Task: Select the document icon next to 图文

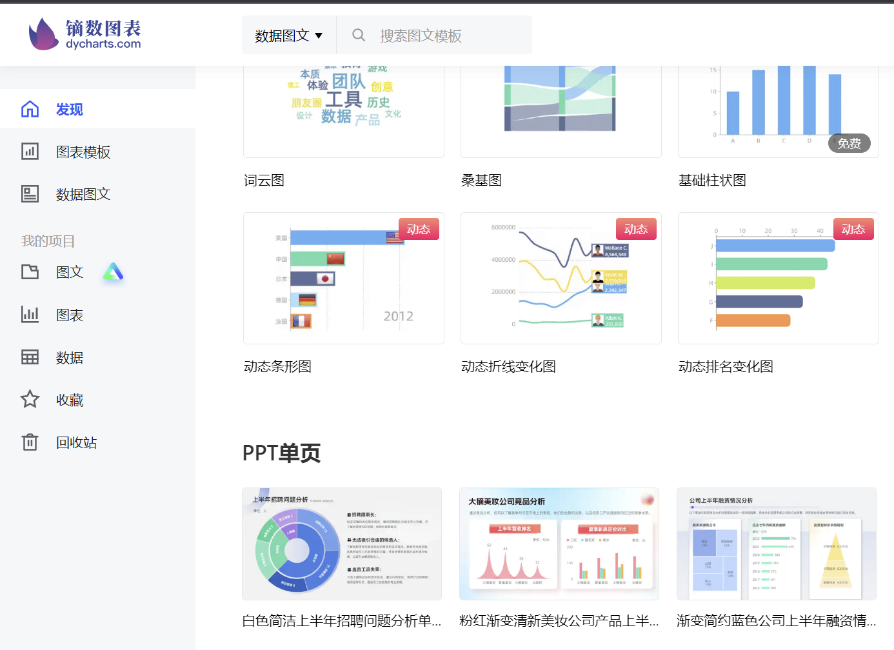Action: pyautogui.click(x=28, y=271)
